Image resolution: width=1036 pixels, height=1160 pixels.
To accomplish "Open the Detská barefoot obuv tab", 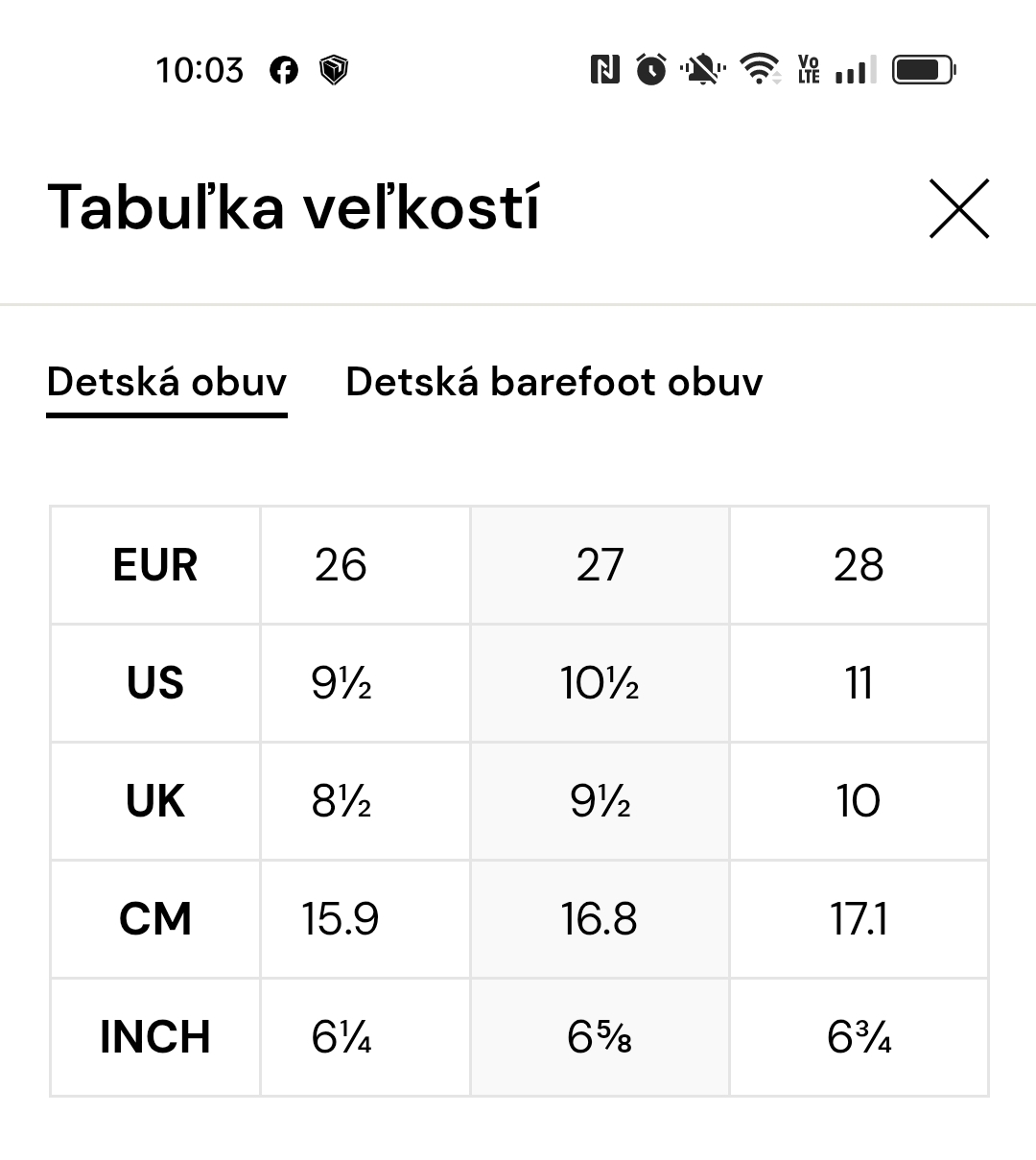I will (x=553, y=382).
